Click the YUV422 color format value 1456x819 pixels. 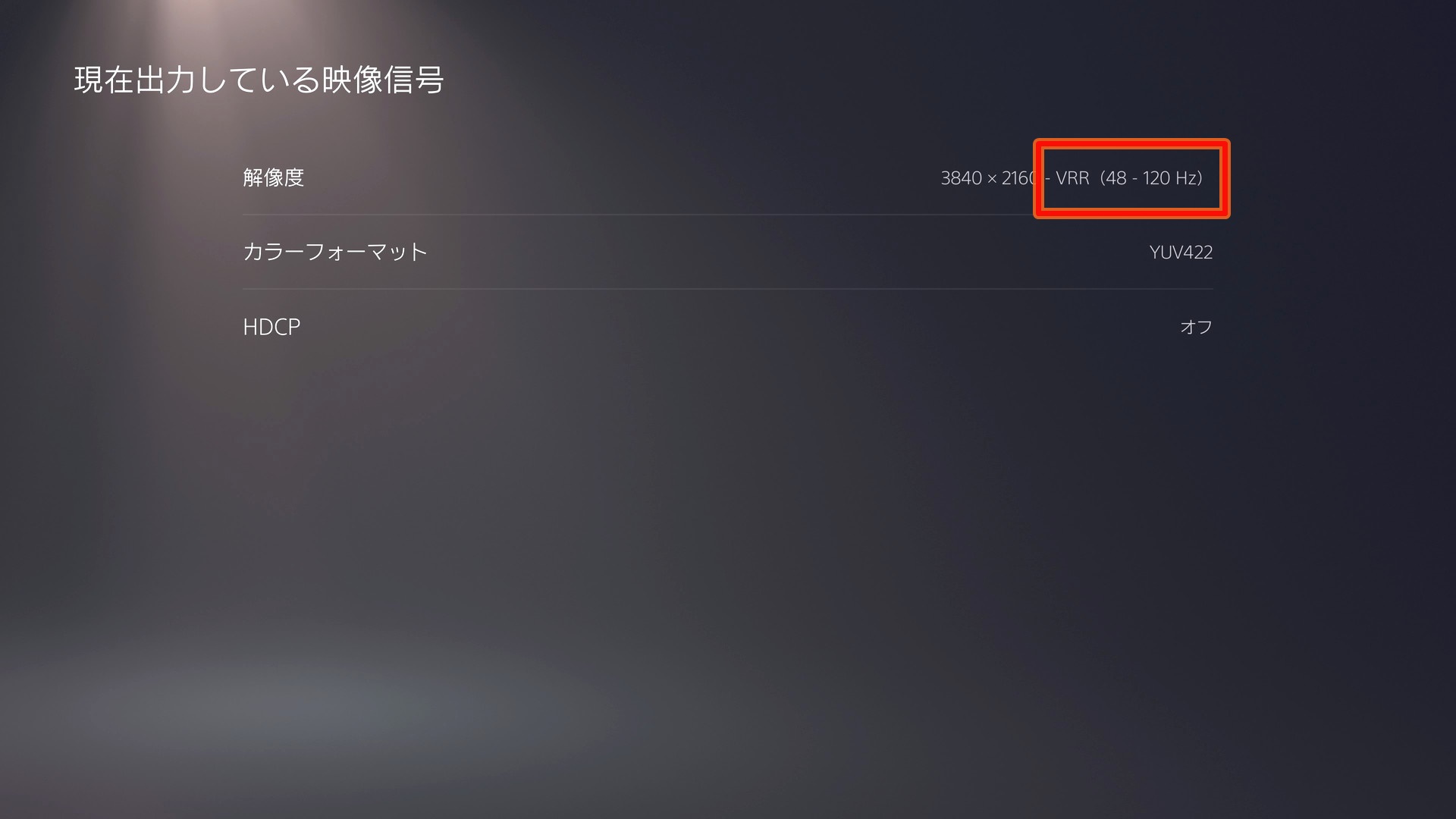(x=1181, y=253)
